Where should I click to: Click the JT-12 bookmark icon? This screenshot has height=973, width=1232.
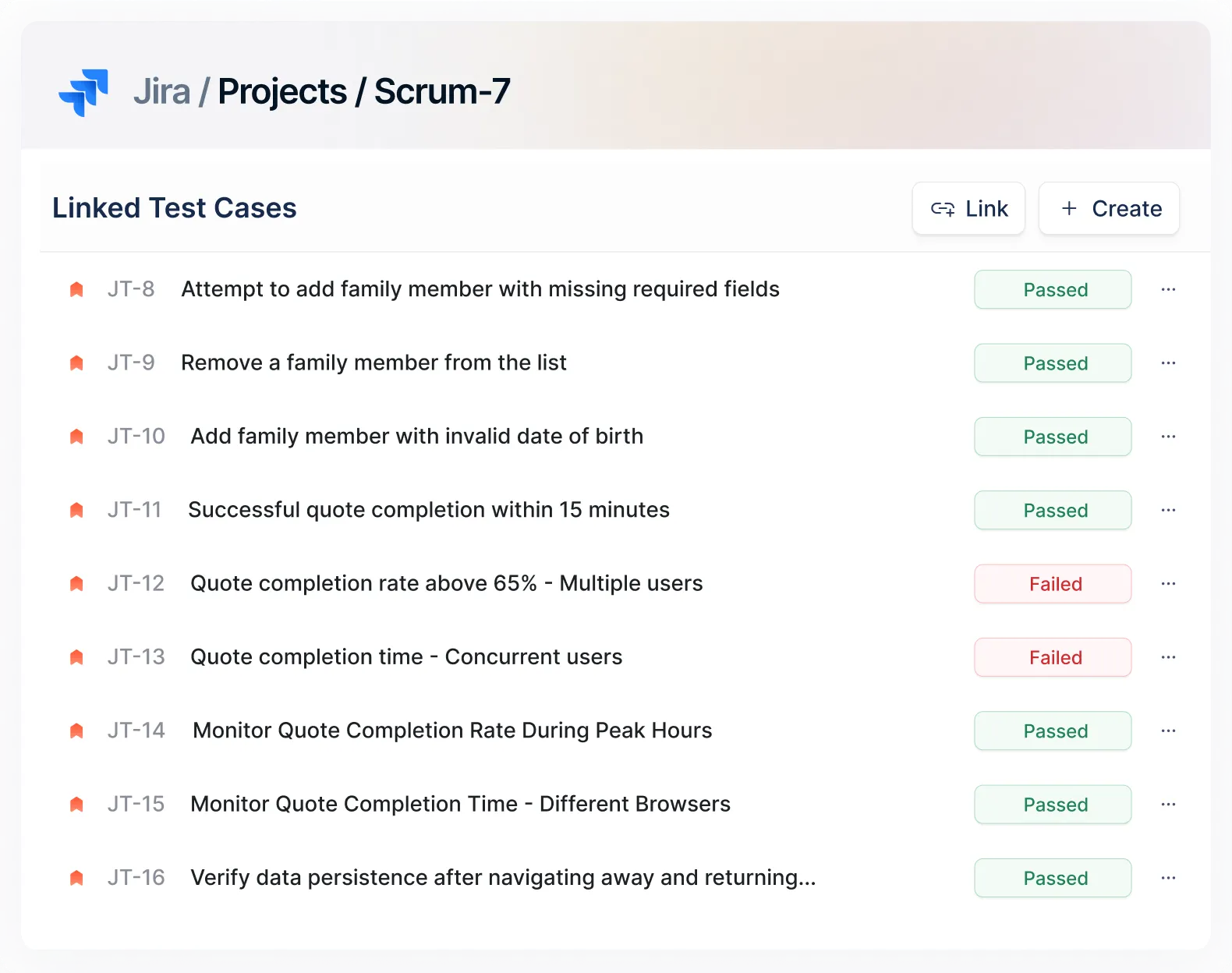(x=76, y=583)
